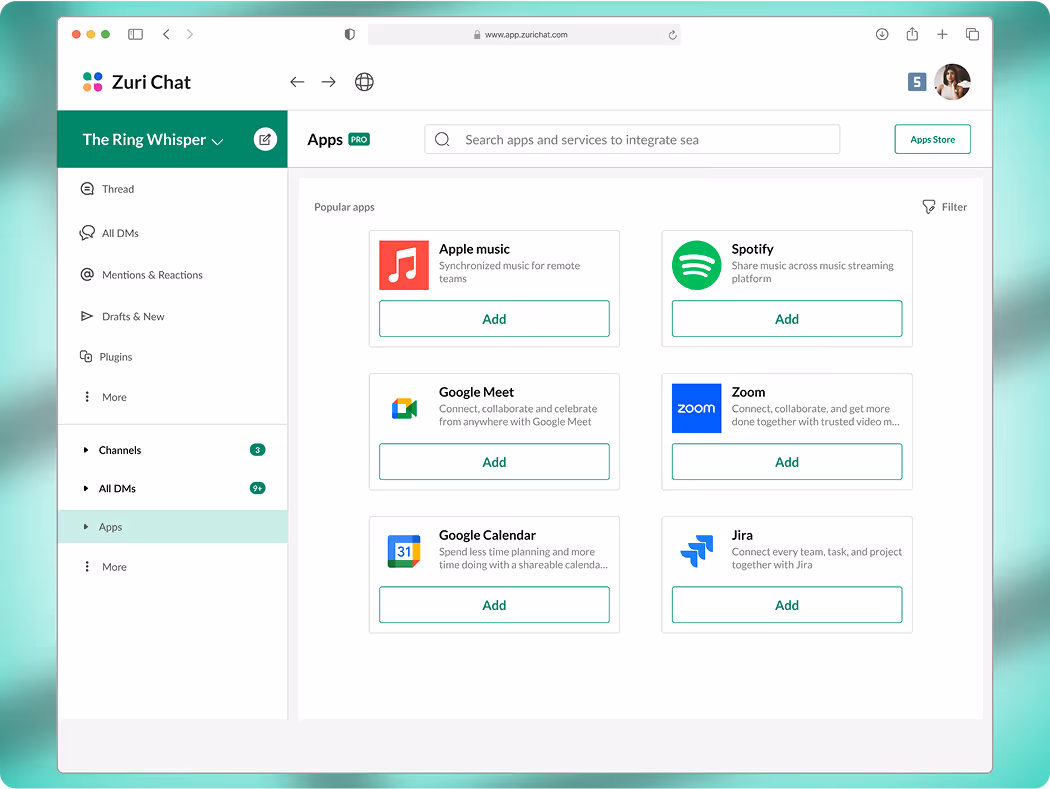Image resolution: width=1050 pixels, height=789 pixels.
Task: Click the search magnifier icon
Action: [442, 139]
